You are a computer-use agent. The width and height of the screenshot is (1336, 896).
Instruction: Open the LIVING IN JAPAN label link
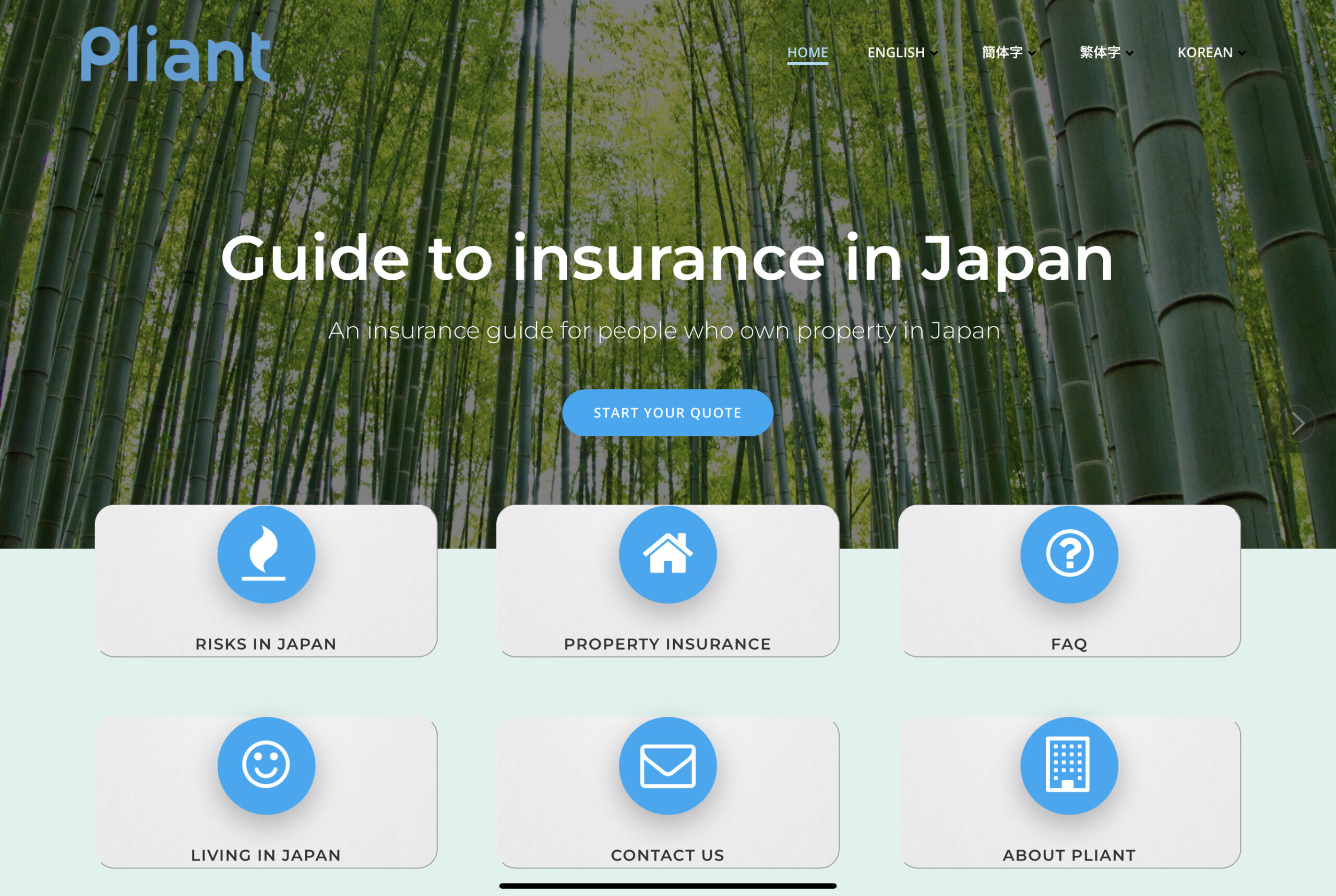[x=266, y=855]
